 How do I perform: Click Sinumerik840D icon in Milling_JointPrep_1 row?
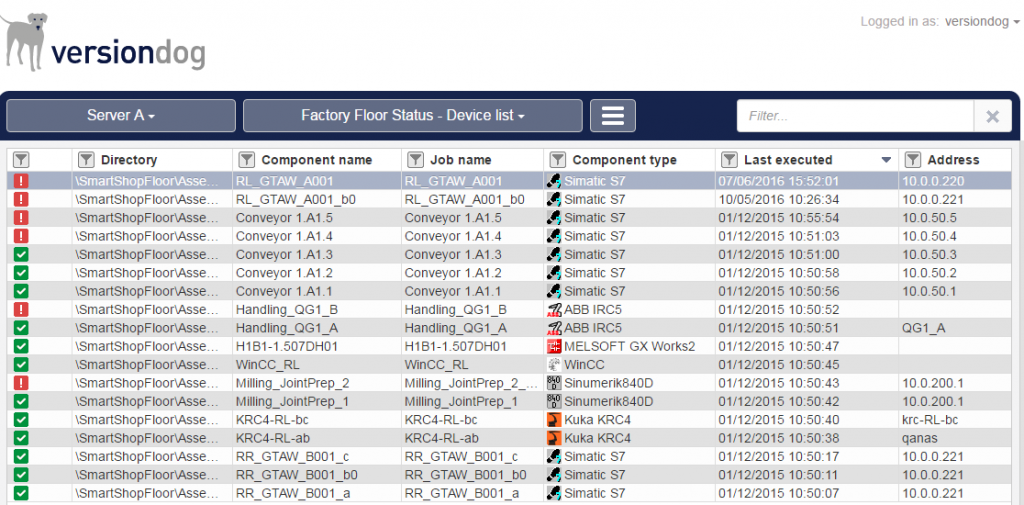pyautogui.click(x=554, y=401)
